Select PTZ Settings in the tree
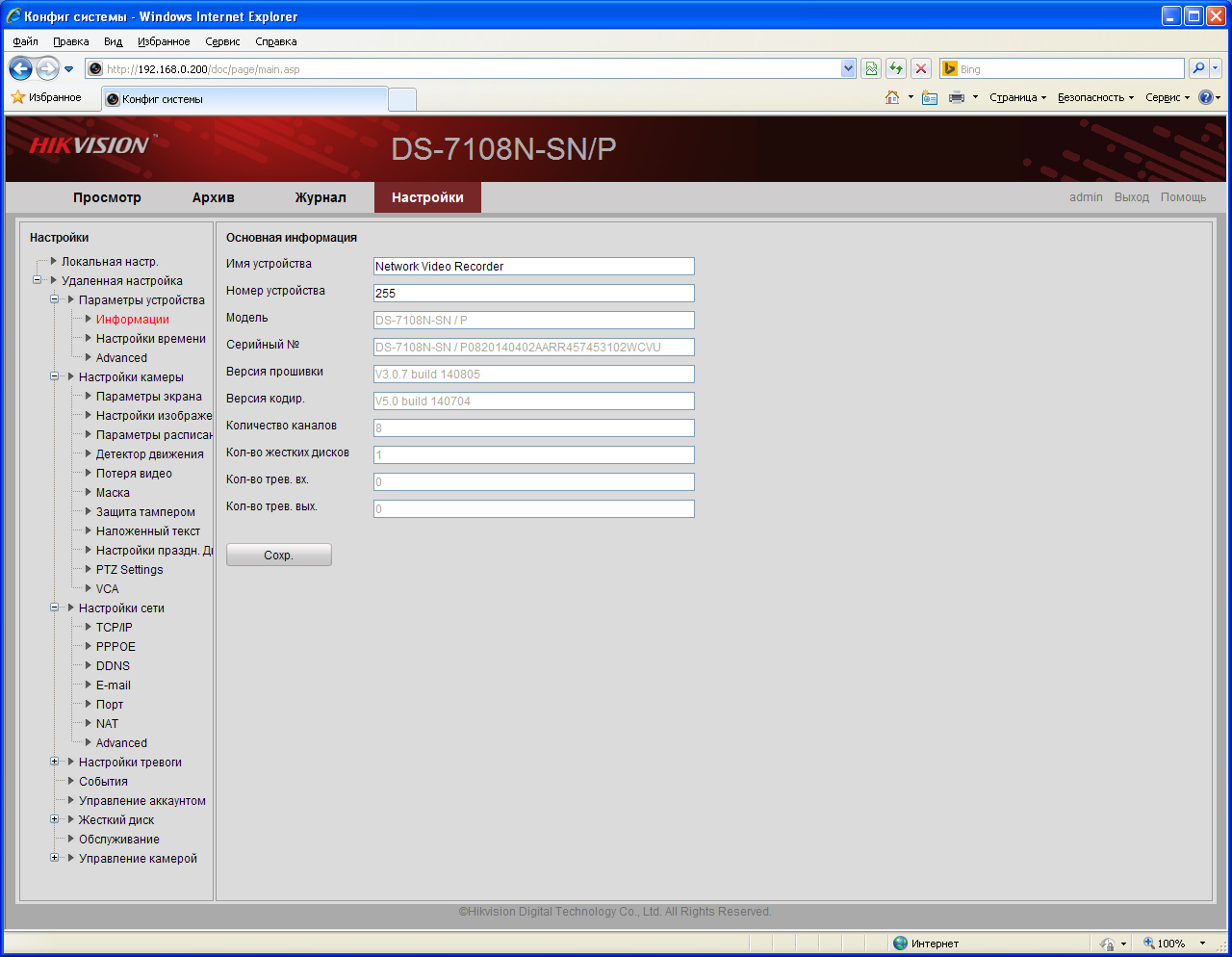 [130, 569]
